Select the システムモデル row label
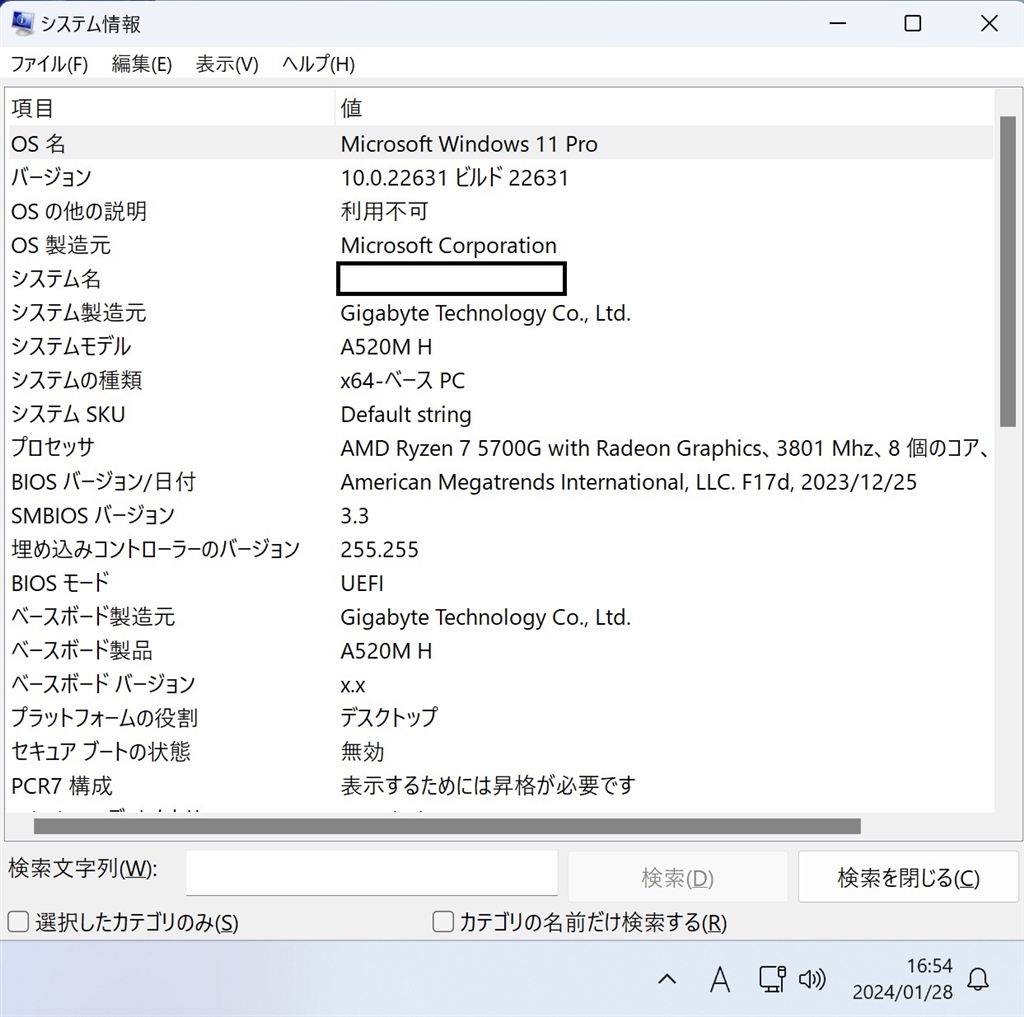This screenshot has height=1017, width=1024. tap(71, 347)
